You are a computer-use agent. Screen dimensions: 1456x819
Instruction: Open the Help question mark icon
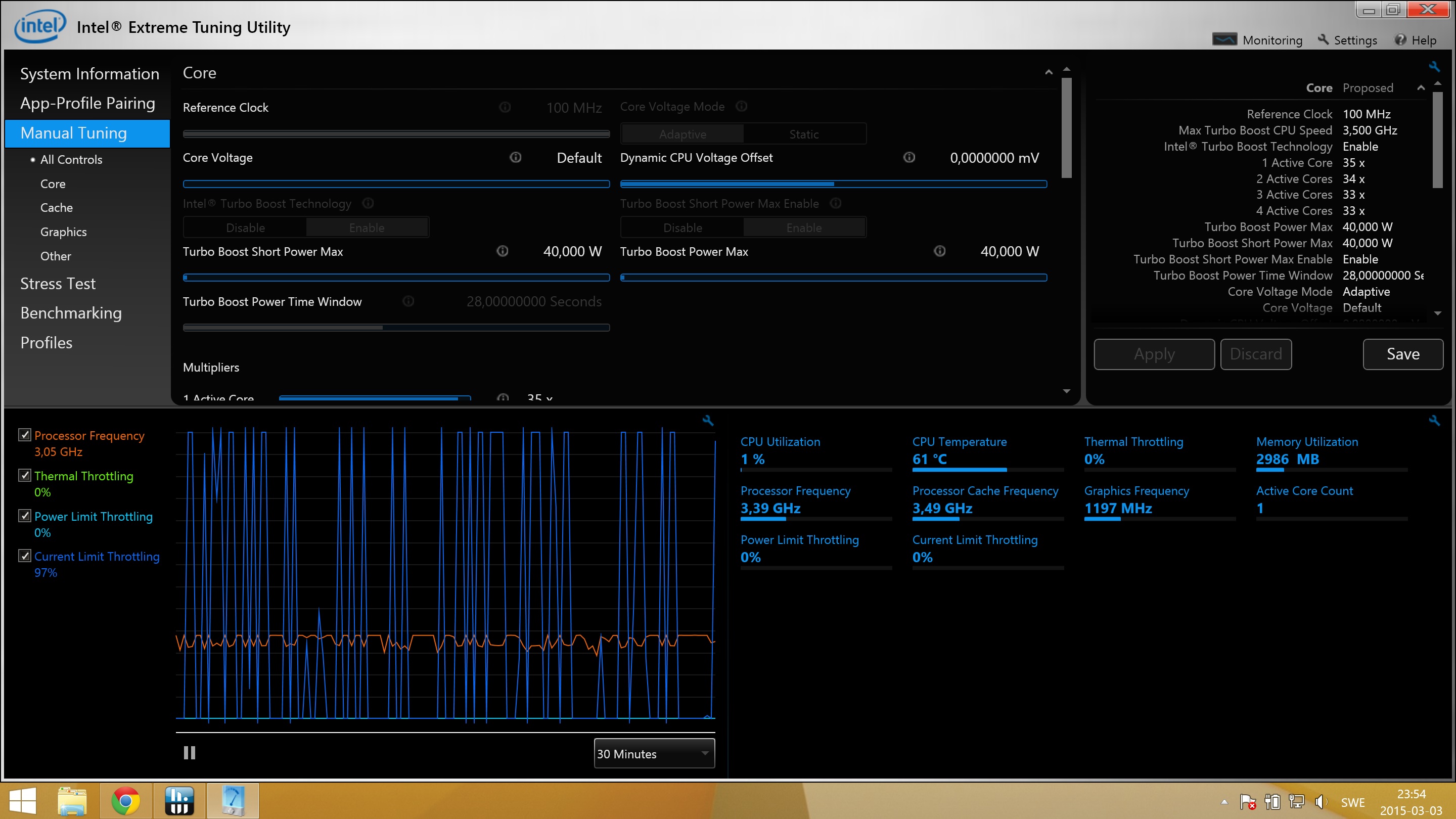click(1400, 39)
